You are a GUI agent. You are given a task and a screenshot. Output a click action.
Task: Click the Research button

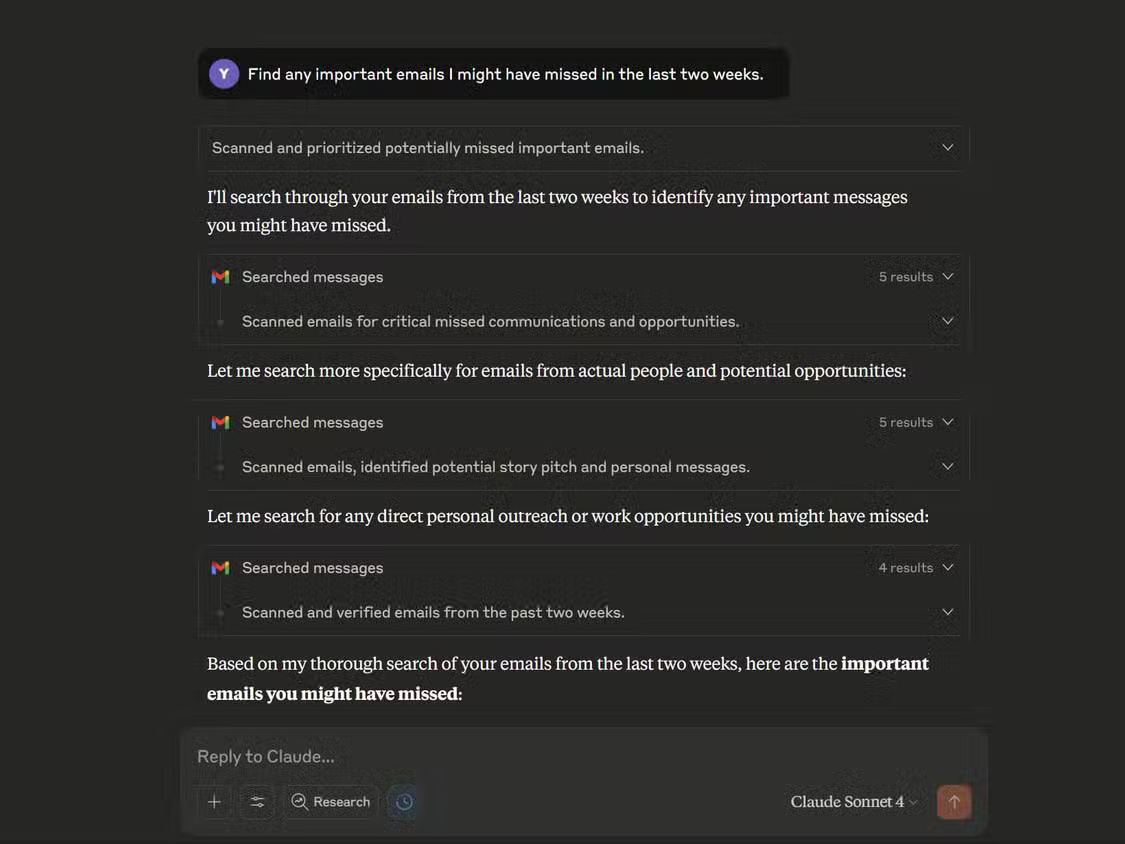(x=330, y=801)
